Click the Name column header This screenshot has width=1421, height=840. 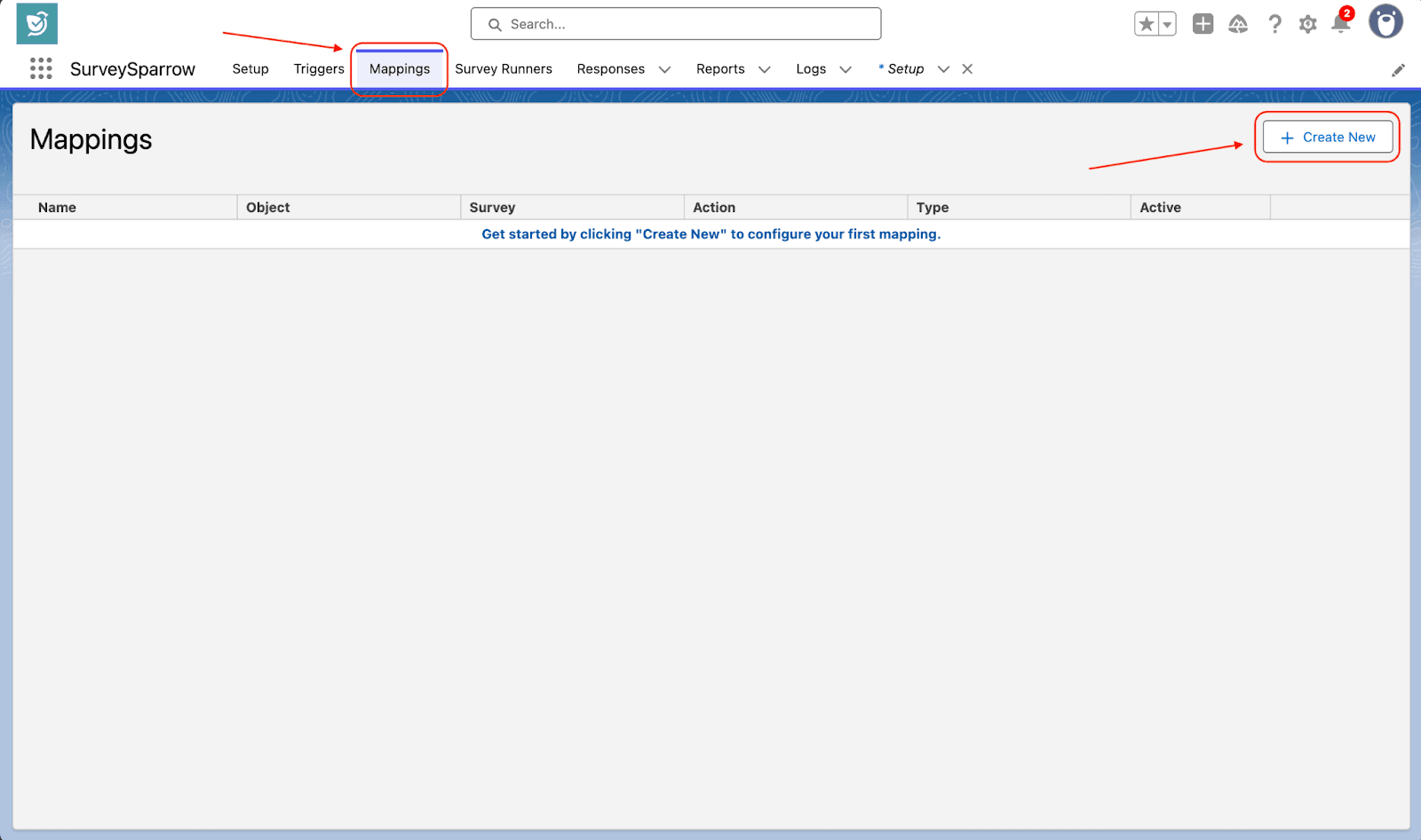tap(57, 208)
